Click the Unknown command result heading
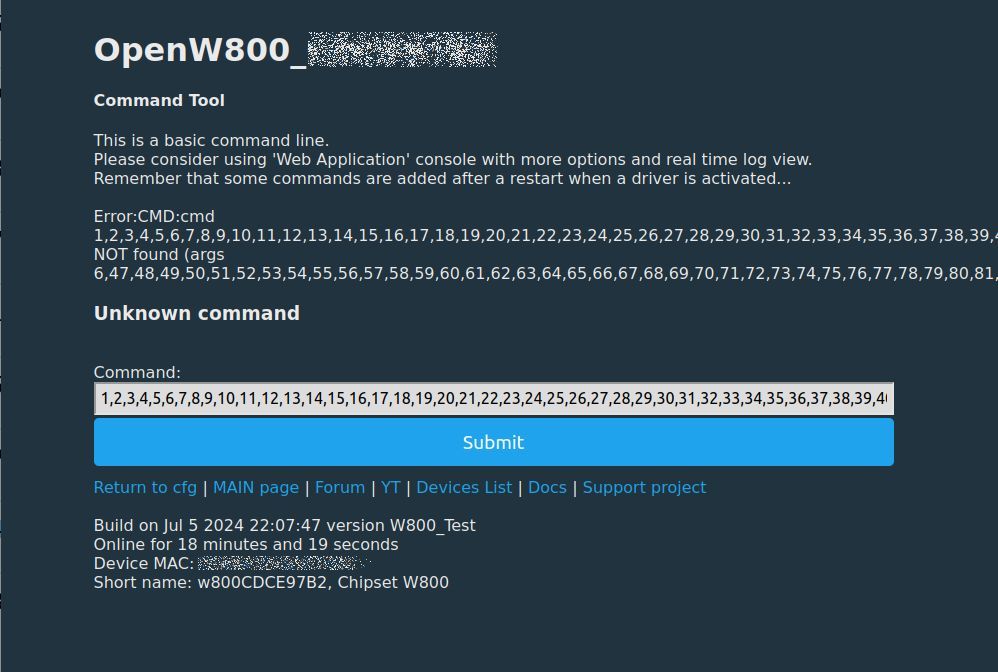 pyautogui.click(x=197, y=313)
